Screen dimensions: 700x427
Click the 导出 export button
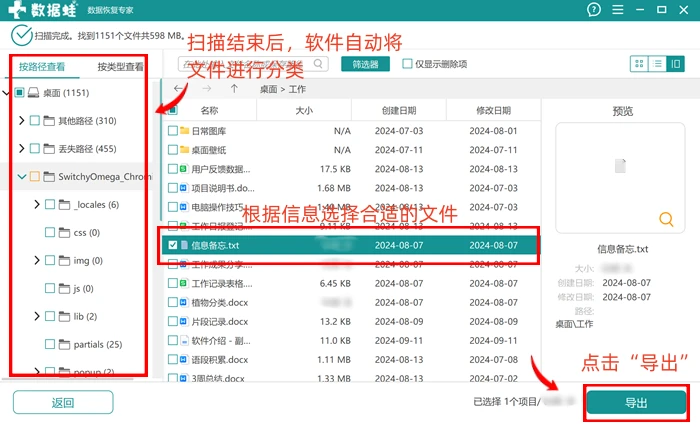pos(636,403)
